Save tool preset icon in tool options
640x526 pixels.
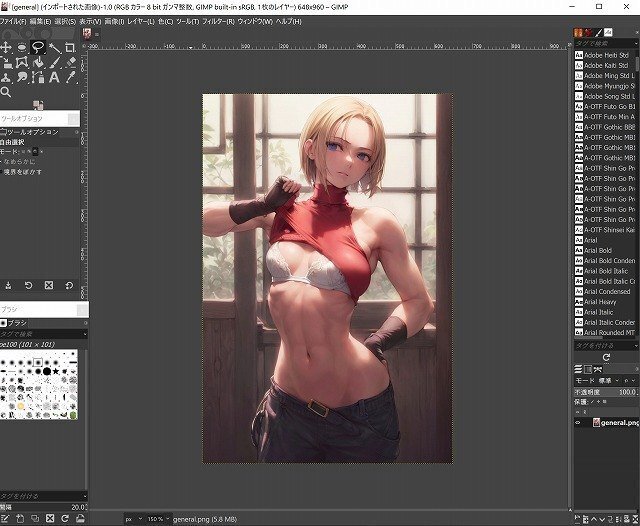click(x=8, y=285)
